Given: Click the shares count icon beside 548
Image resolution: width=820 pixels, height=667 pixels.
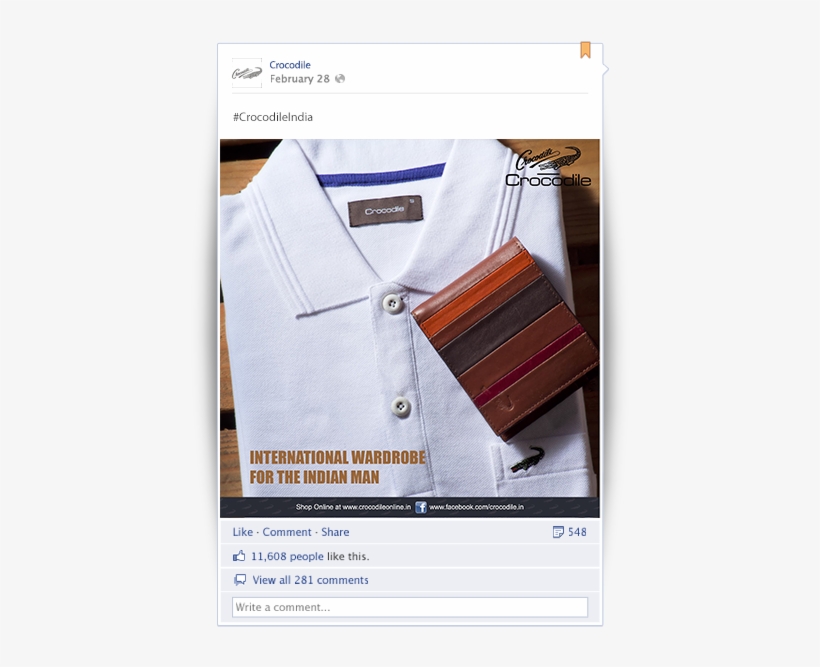Looking at the screenshot, I should 558,532.
